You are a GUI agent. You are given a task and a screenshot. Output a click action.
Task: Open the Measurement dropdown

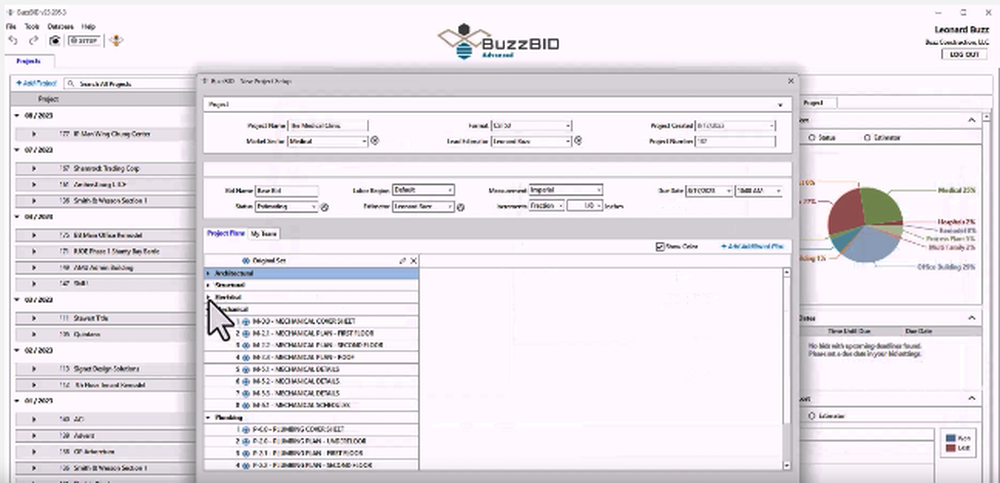click(x=598, y=190)
